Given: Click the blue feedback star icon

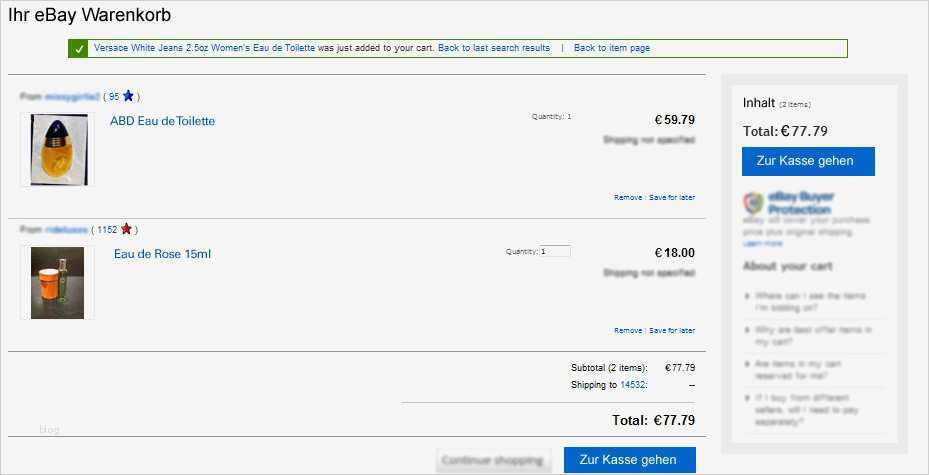Looking at the screenshot, I should (x=128, y=97).
